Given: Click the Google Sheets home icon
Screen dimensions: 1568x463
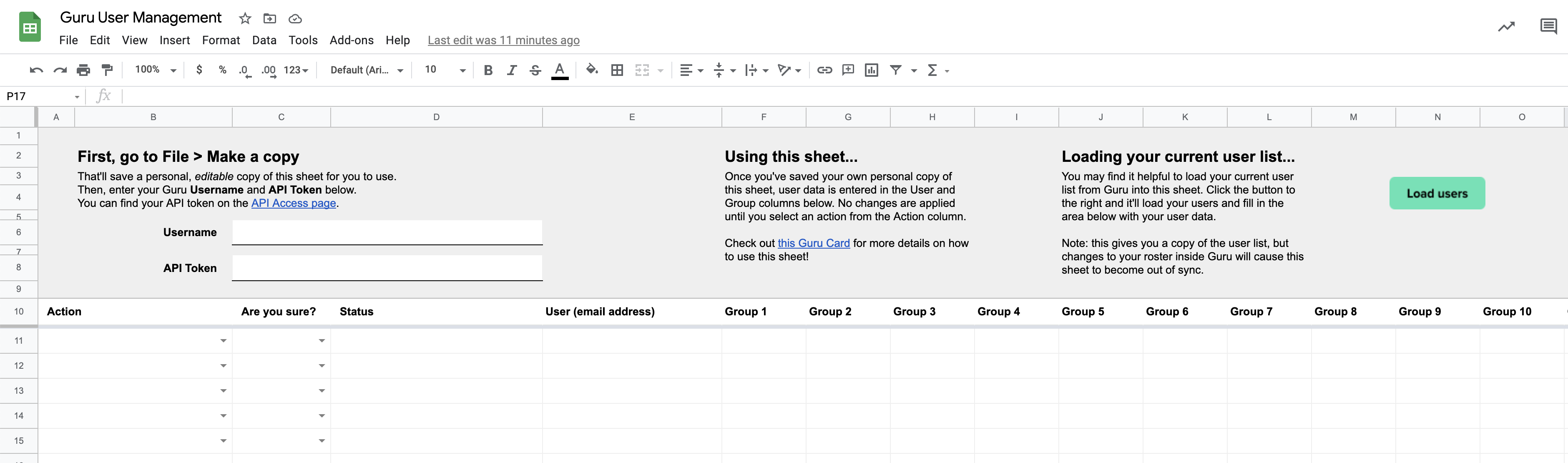Looking at the screenshot, I should [30, 27].
